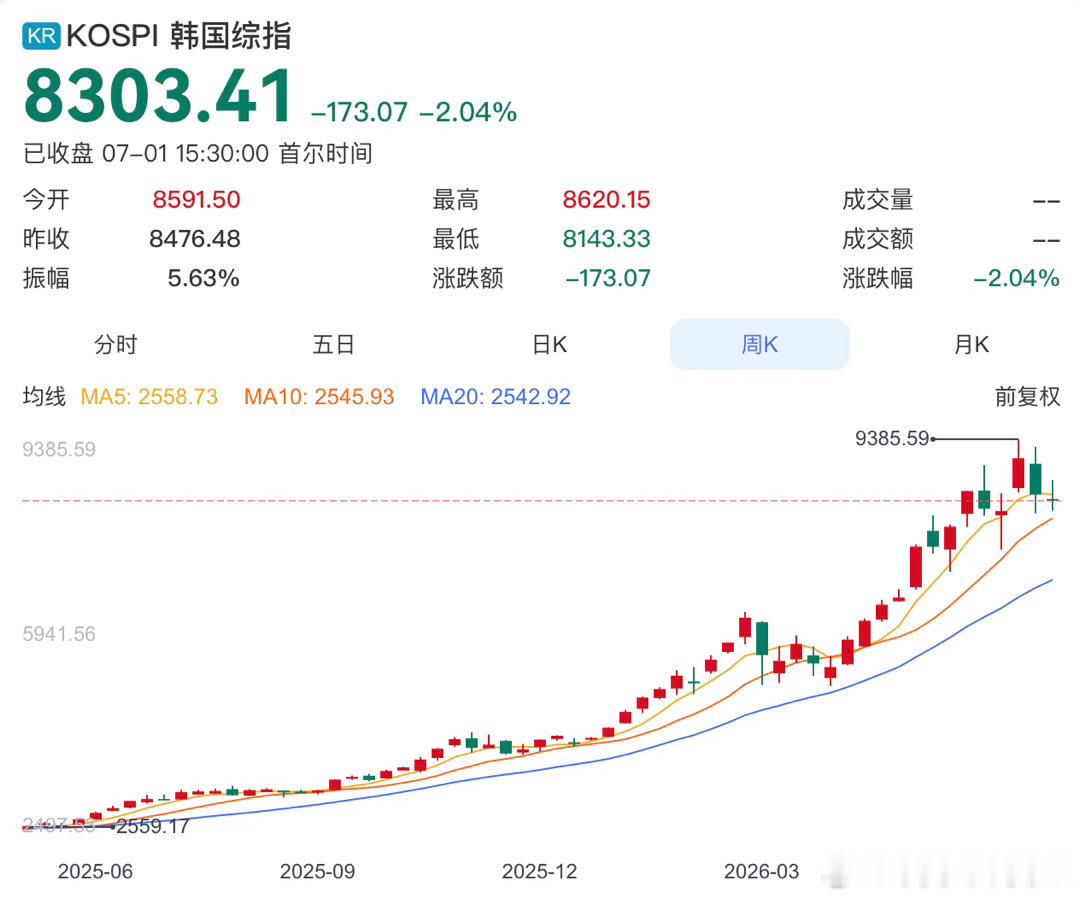Select the 周K chart tab
The image size is (1080, 899).
tap(760, 344)
